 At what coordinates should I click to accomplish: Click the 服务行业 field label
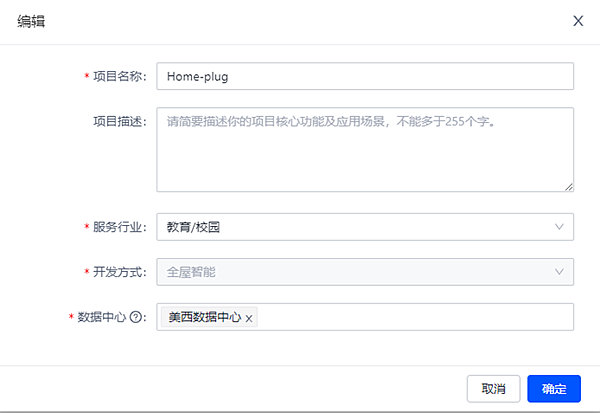[119, 227]
